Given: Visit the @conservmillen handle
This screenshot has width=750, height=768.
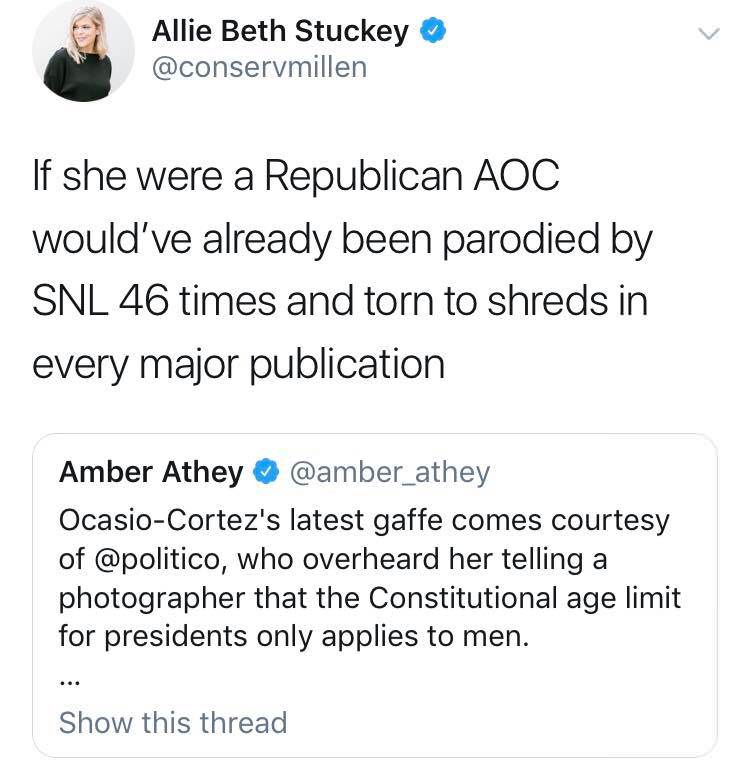Looking at the screenshot, I should pyautogui.click(x=259, y=67).
